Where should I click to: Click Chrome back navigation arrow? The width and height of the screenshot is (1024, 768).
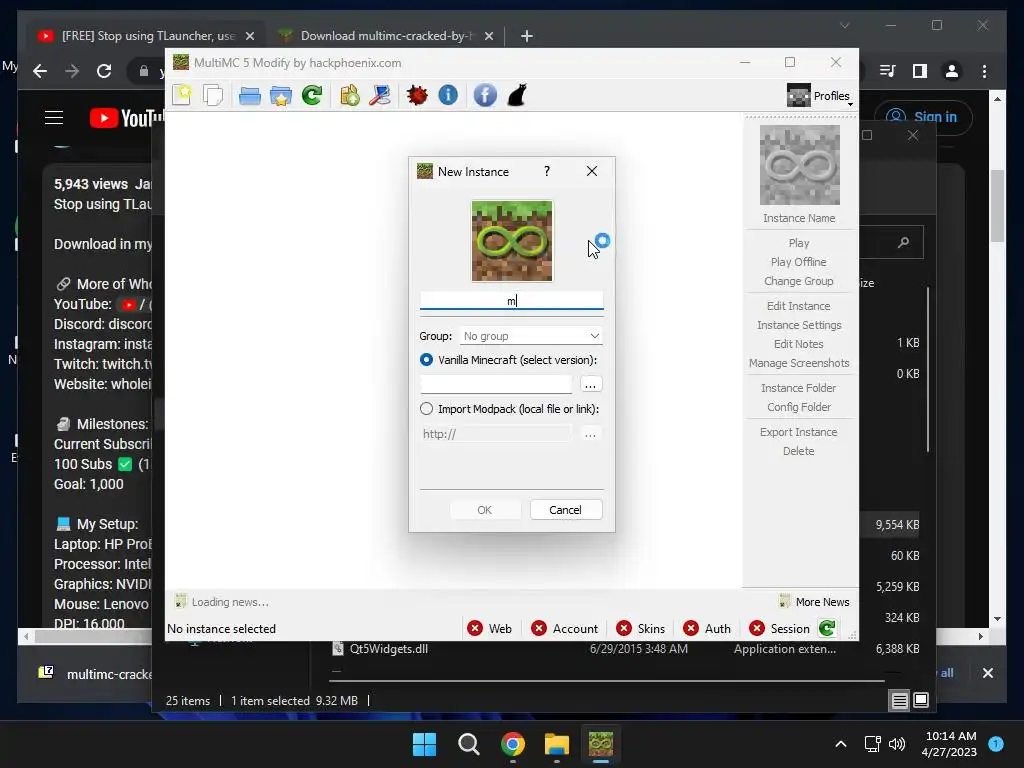pos(40,71)
